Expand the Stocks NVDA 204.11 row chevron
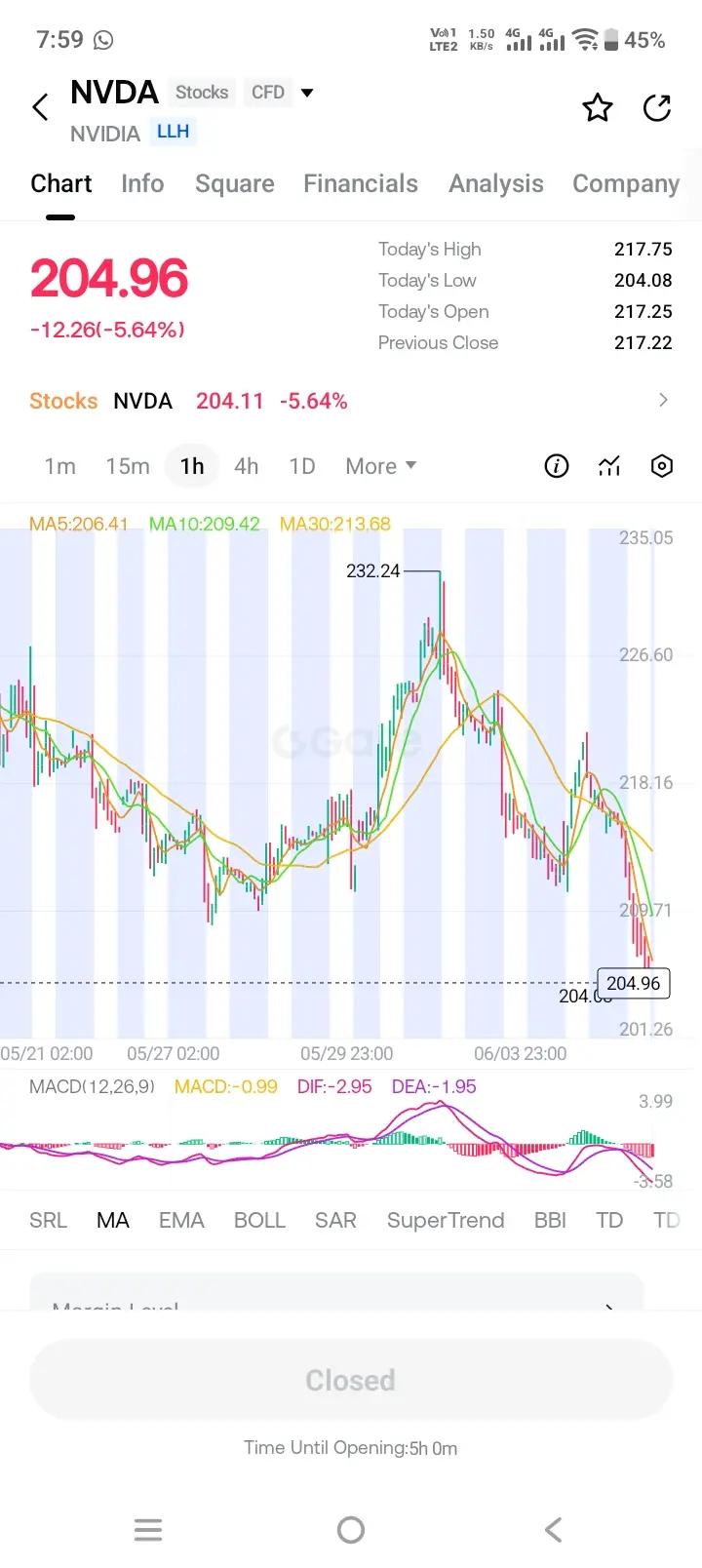This screenshot has height=1568, width=702. (663, 400)
